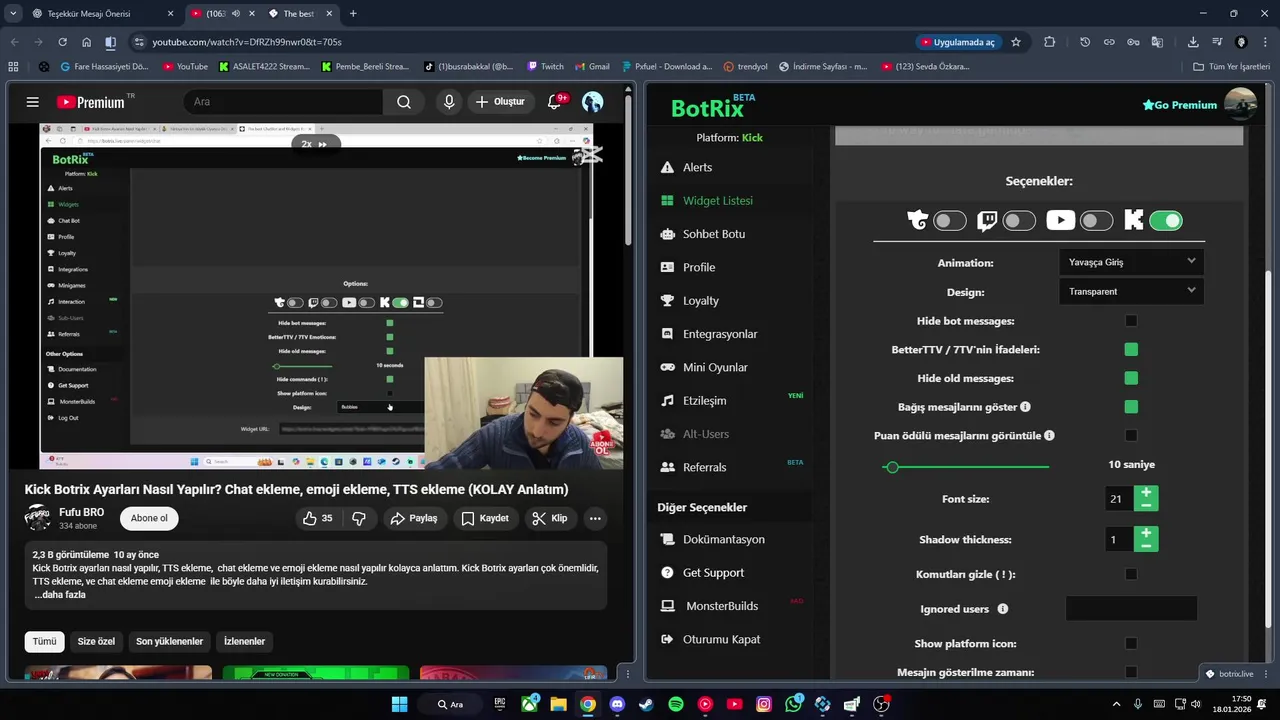Select Size özel filter chip
The image size is (1280, 720).
(x=96, y=641)
